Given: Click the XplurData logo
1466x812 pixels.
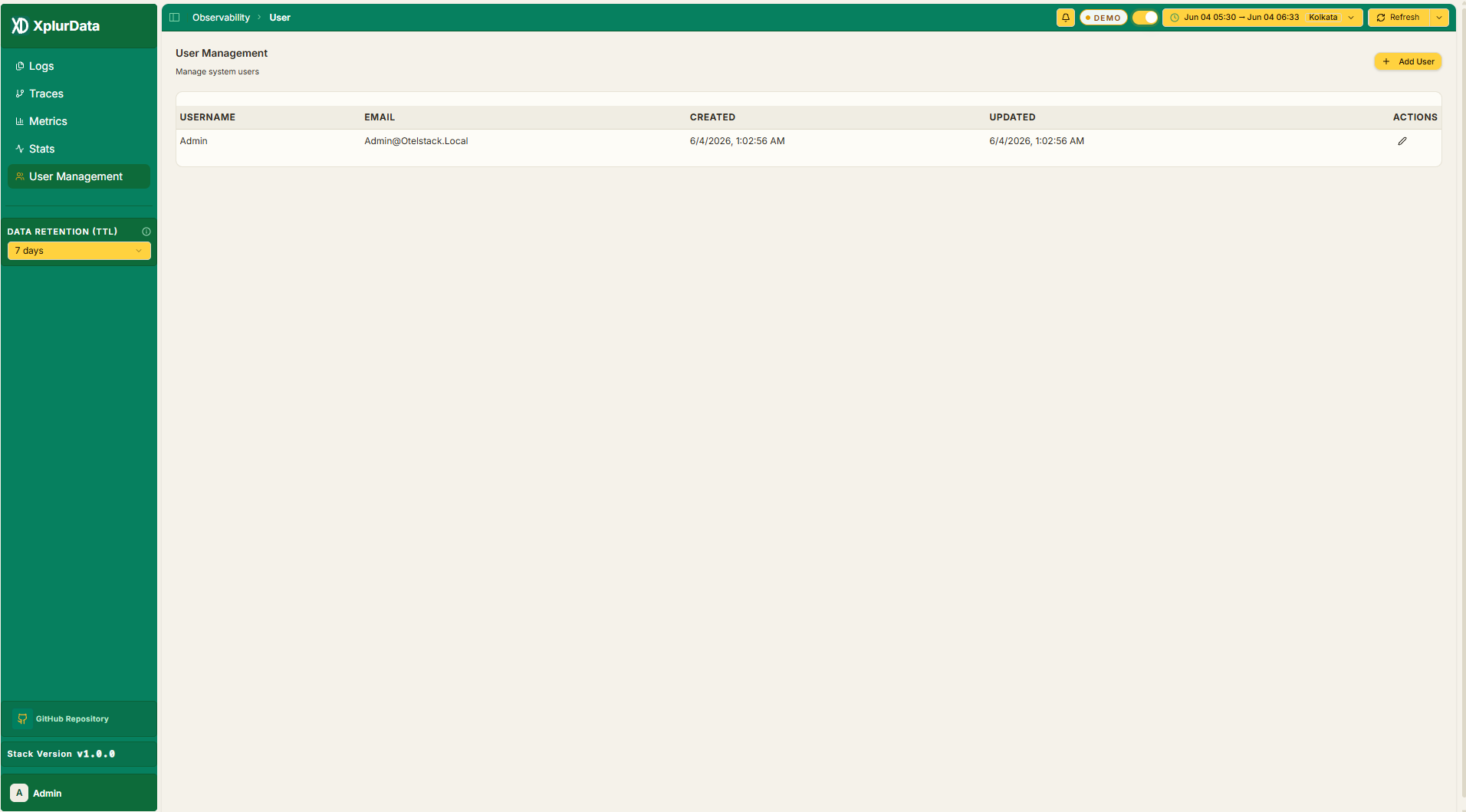Looking at the screenshot, I should (x=55, y=26).
